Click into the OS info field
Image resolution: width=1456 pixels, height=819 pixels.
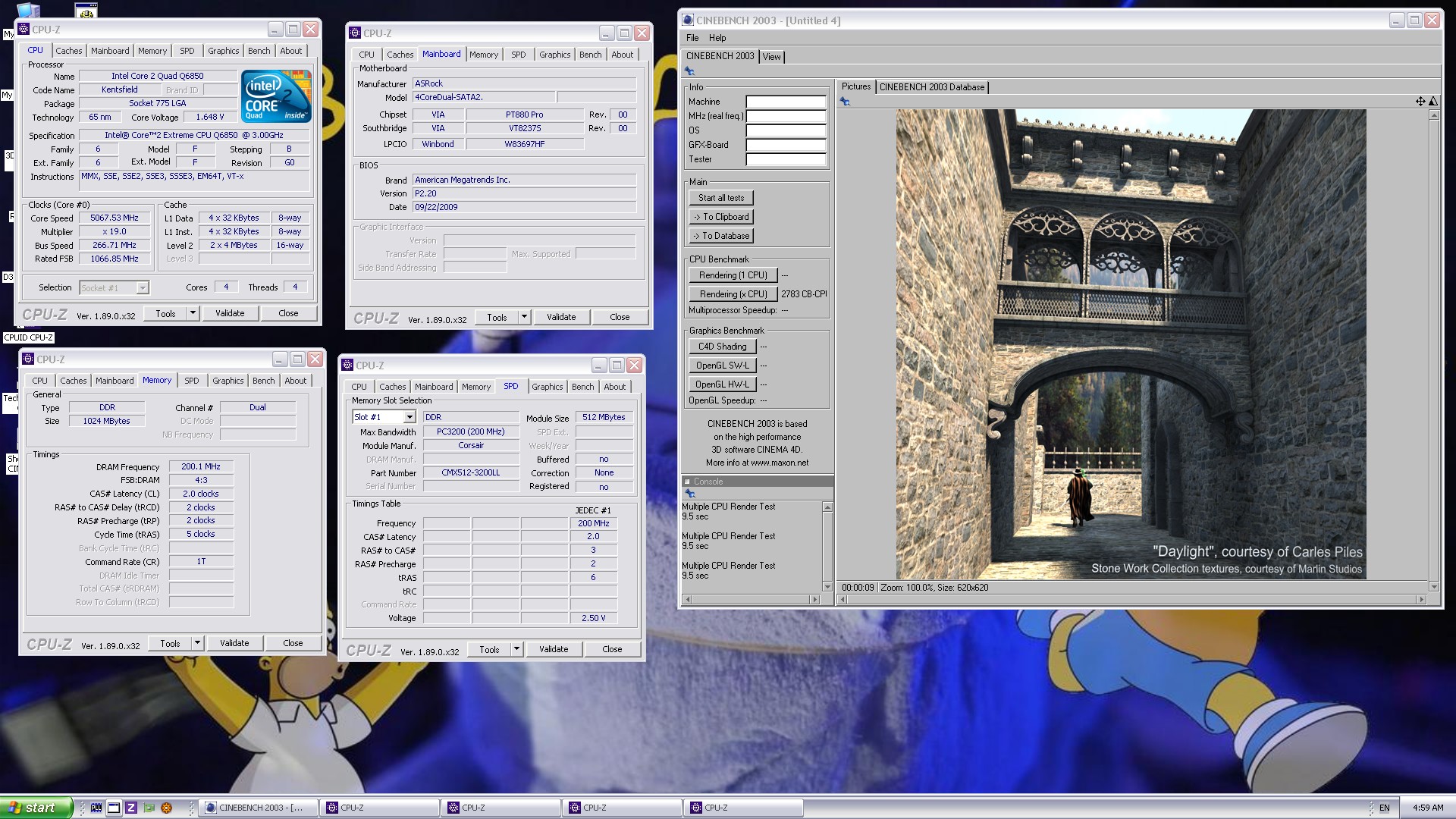(x=786, y=130)
